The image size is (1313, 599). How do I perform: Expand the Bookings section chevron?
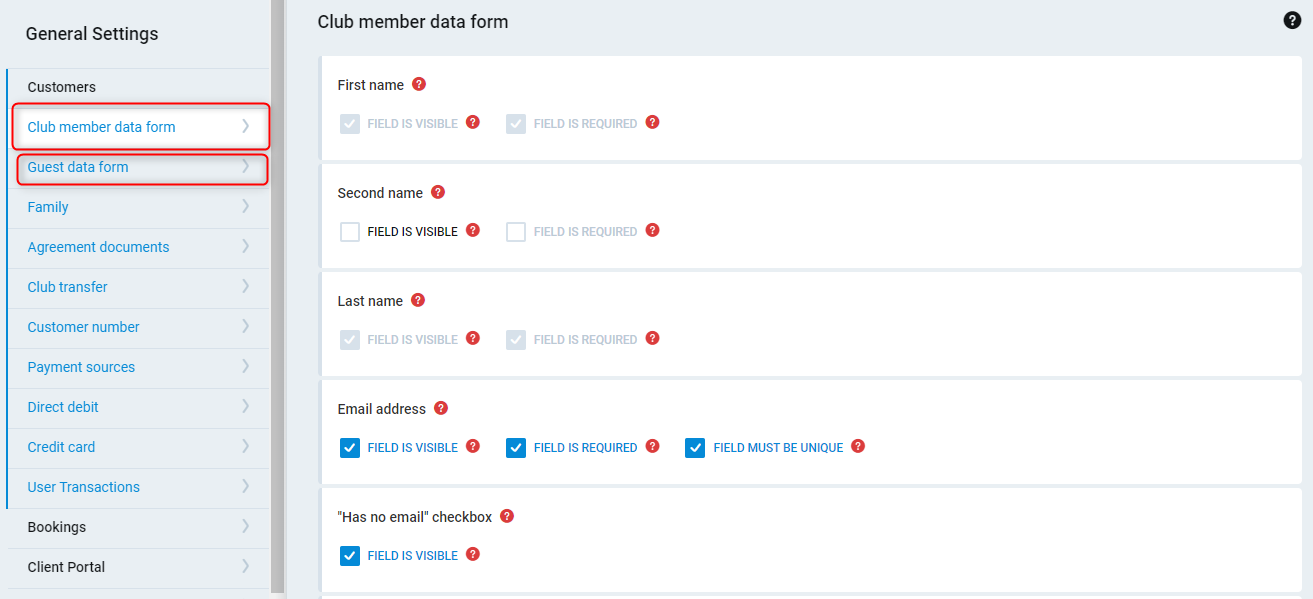tap(245, 526)
